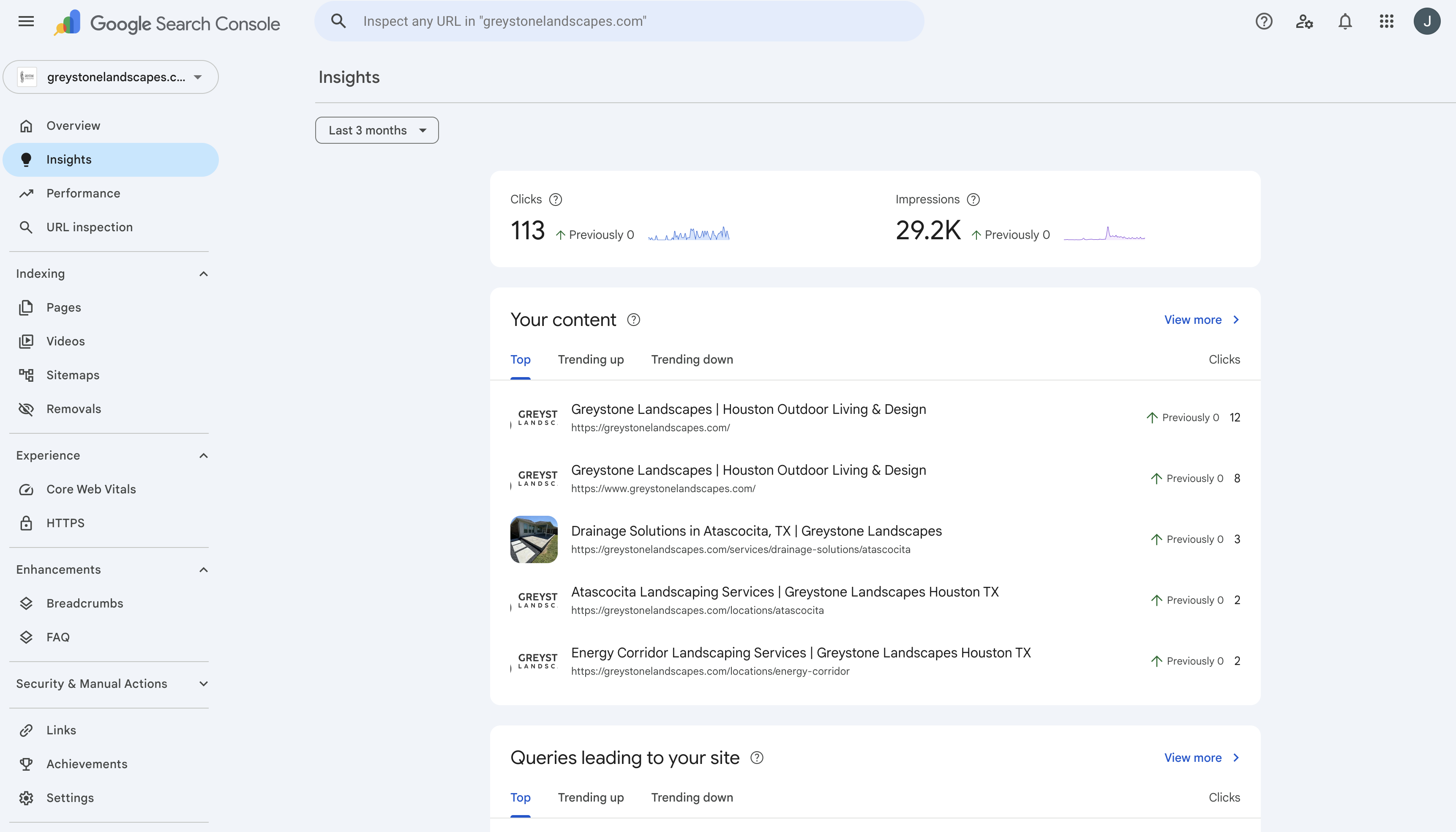
Task: Open Energy Corridor Landscaping Services row
Action: coord(875,661)
